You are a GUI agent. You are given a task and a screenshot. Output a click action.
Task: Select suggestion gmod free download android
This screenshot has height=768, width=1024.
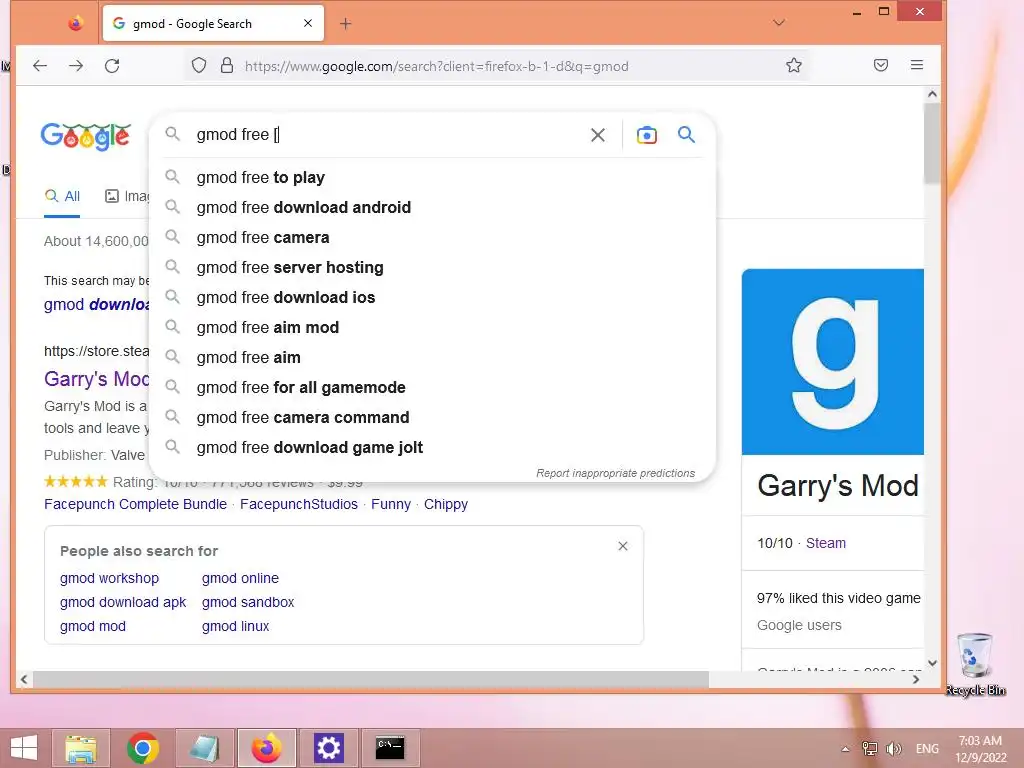click(x=432, y=208)
